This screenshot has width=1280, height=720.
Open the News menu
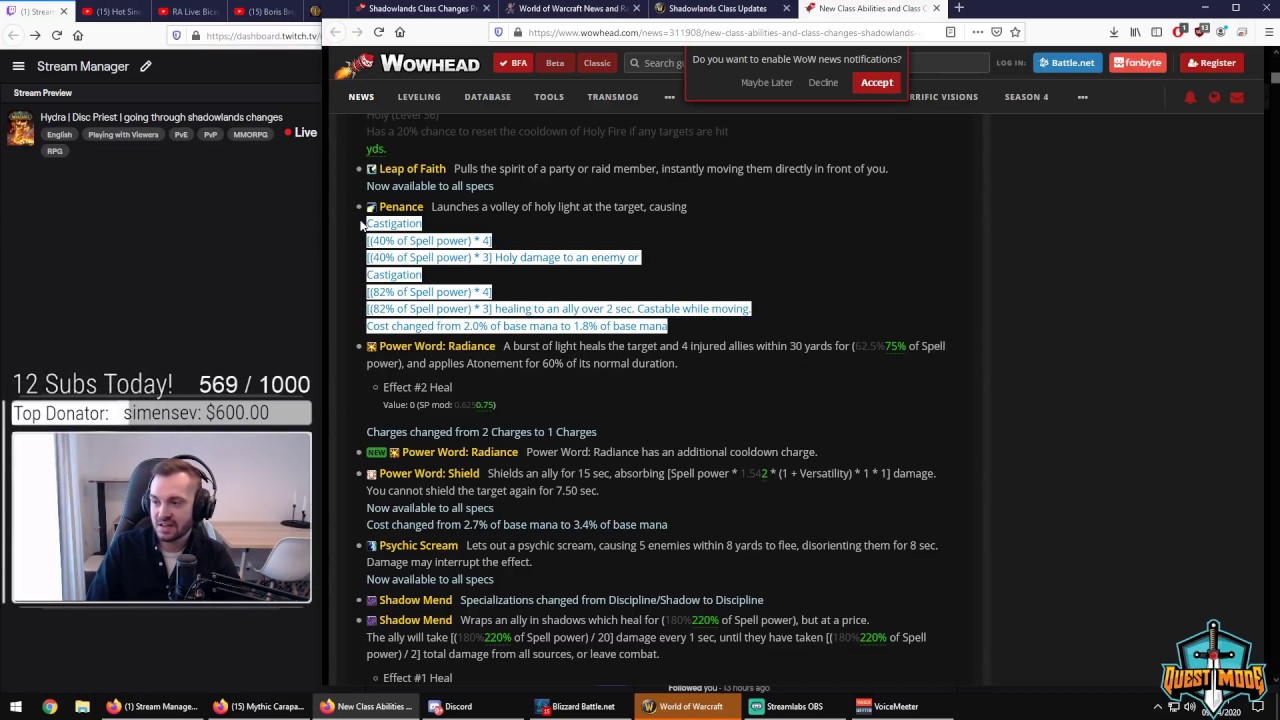(361, 97)
